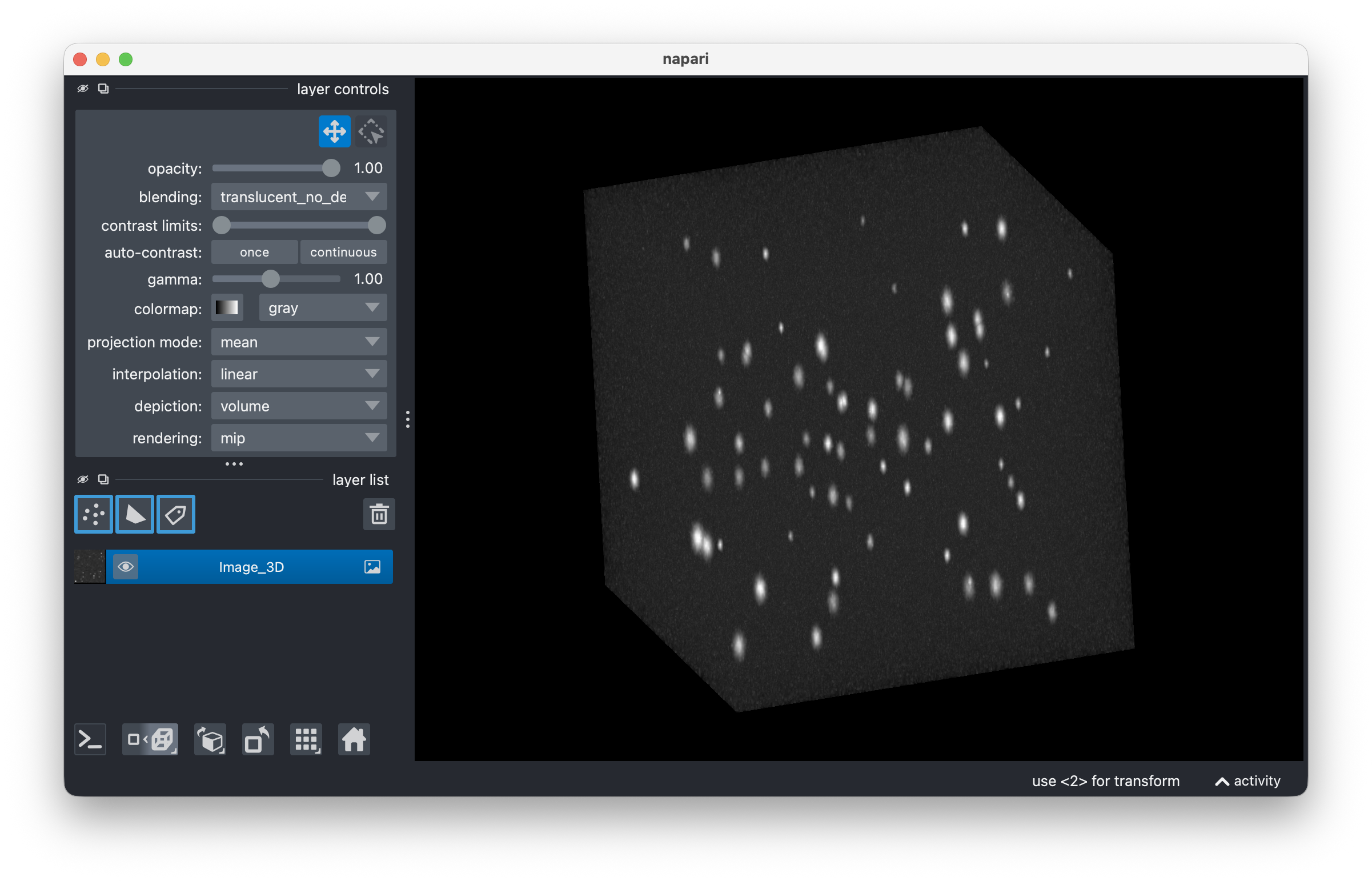Reset view with the home icon
Image resolution: width=1372 pixels, height=881 pixels.
[x=354, y=740]
